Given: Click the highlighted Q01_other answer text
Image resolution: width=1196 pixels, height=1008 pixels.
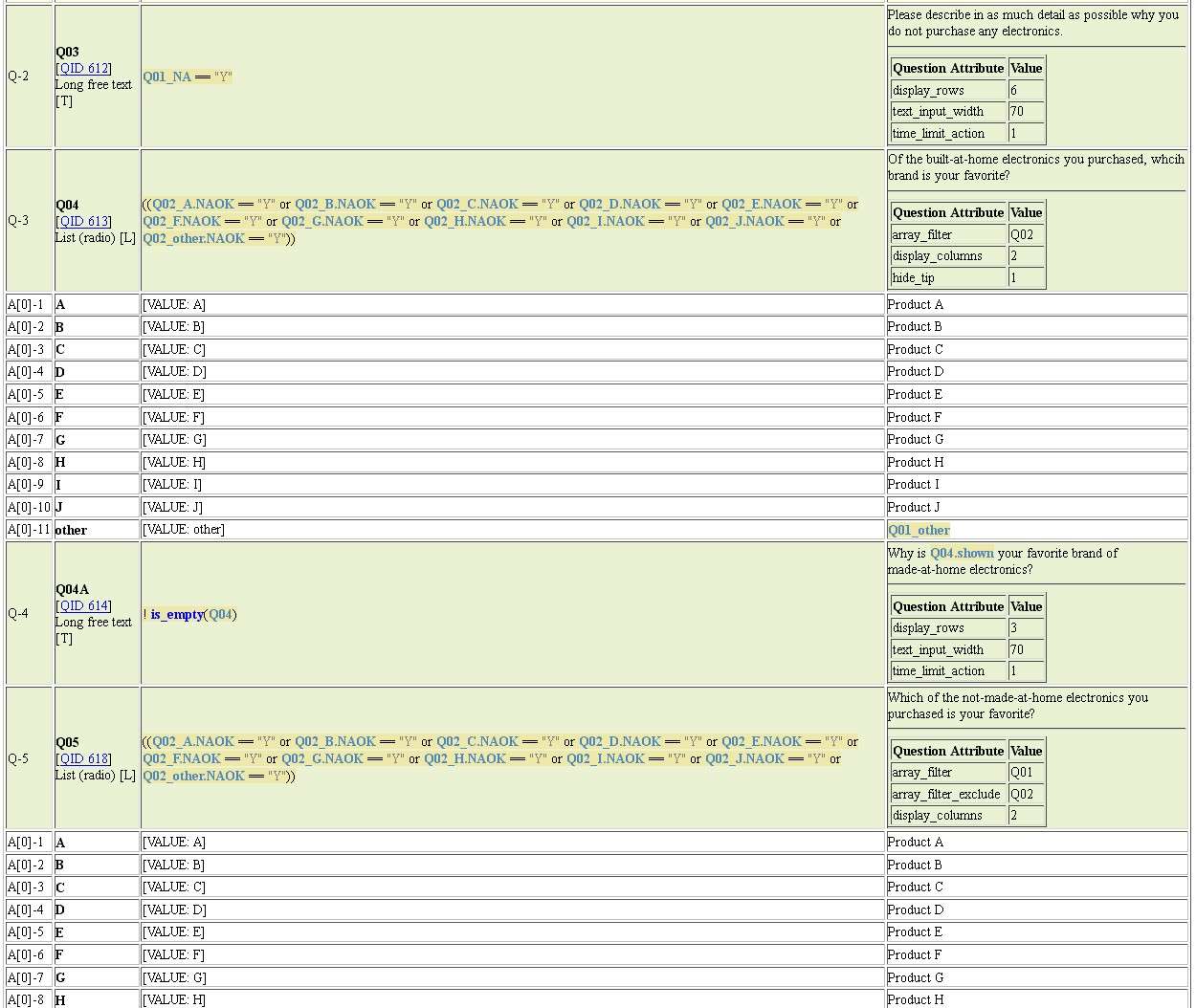Looking at the screenshot, I should tap(919, 531).
